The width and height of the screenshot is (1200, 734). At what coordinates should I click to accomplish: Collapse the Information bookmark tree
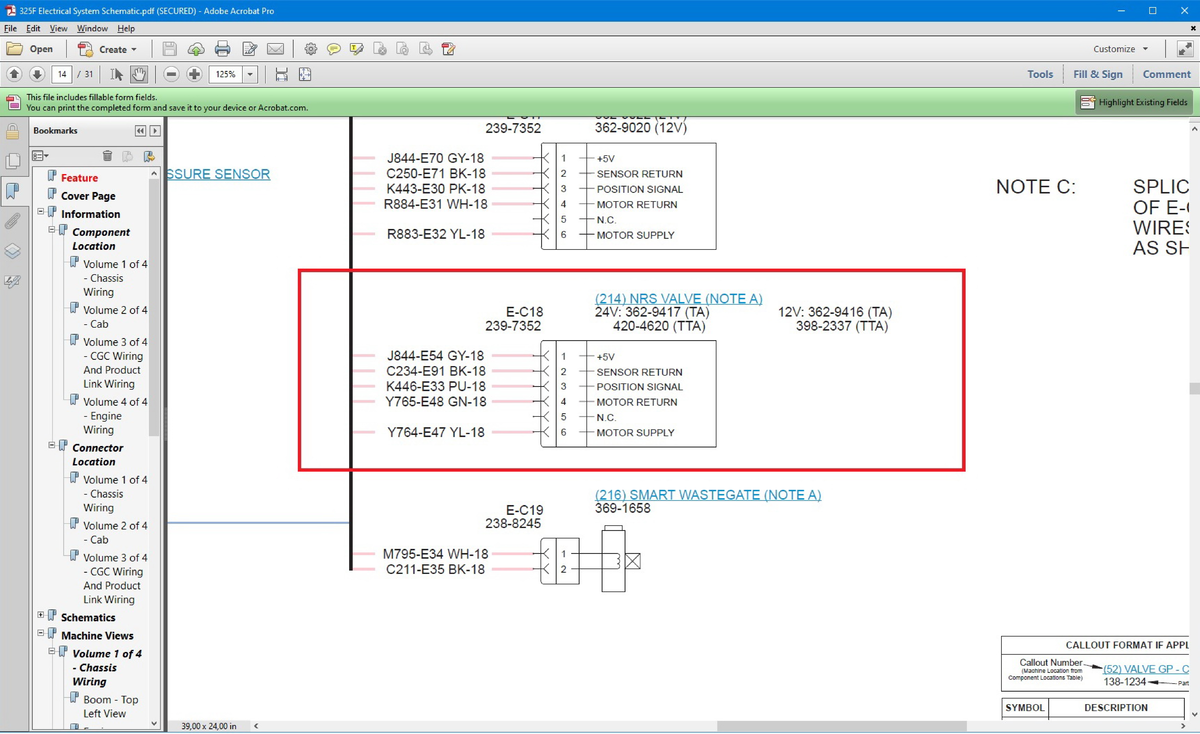(41, 213)
